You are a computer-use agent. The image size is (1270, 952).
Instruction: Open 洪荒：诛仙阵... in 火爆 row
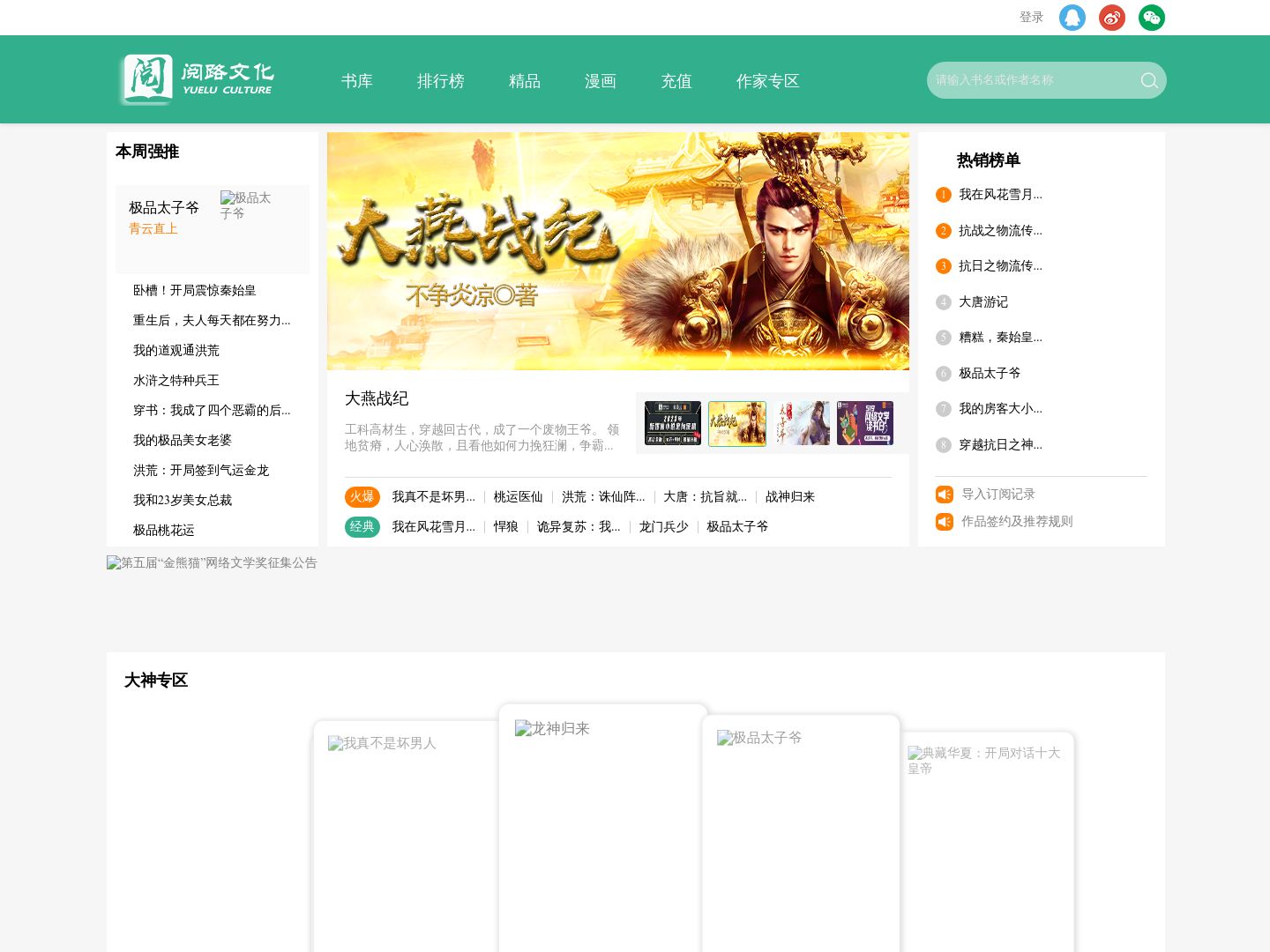[603, 497]
